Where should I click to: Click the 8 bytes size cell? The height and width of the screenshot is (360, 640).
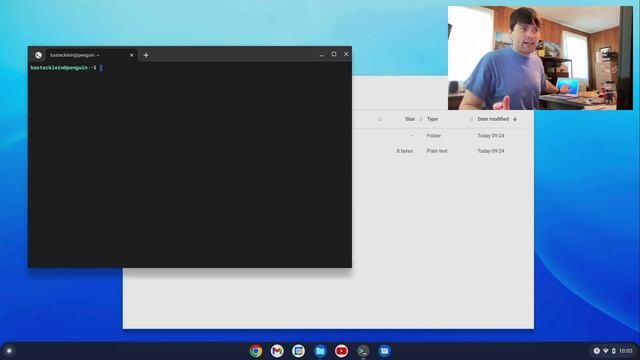pyautogui.click(x=404, y=151)
